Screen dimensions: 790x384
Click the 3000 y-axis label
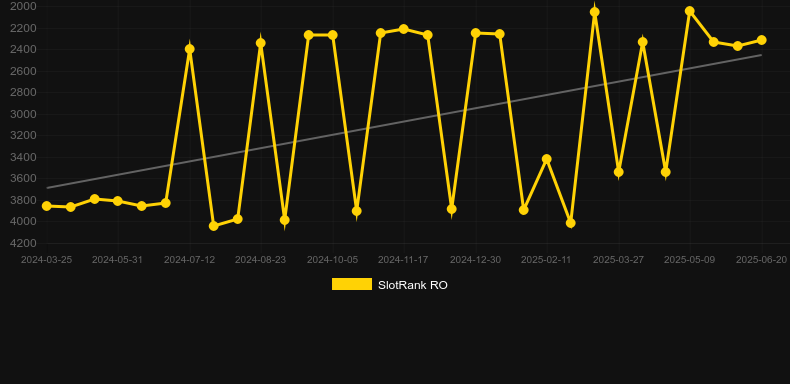click(23, 114)
